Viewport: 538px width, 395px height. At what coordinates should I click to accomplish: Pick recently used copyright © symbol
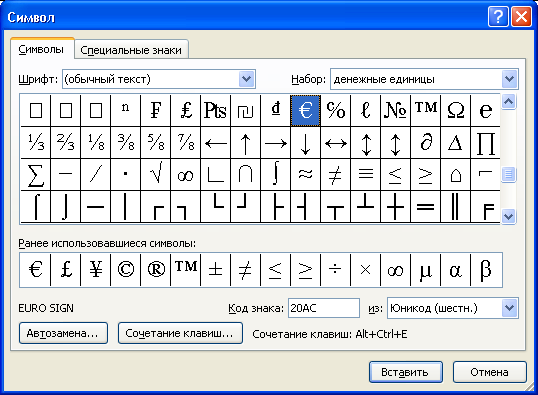(126, 270)
